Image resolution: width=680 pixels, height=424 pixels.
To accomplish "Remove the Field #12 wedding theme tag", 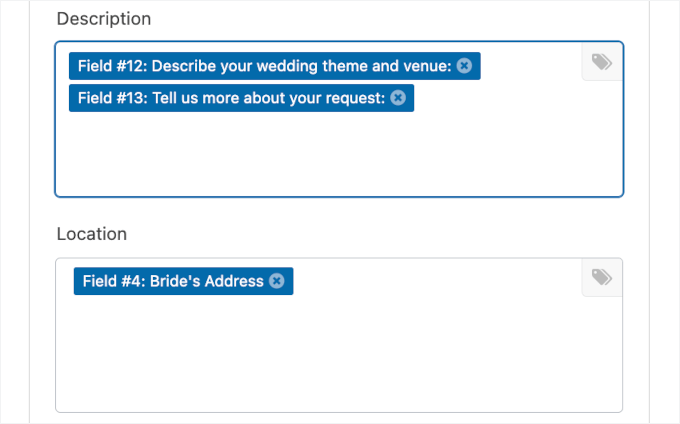I will (464, 66).
